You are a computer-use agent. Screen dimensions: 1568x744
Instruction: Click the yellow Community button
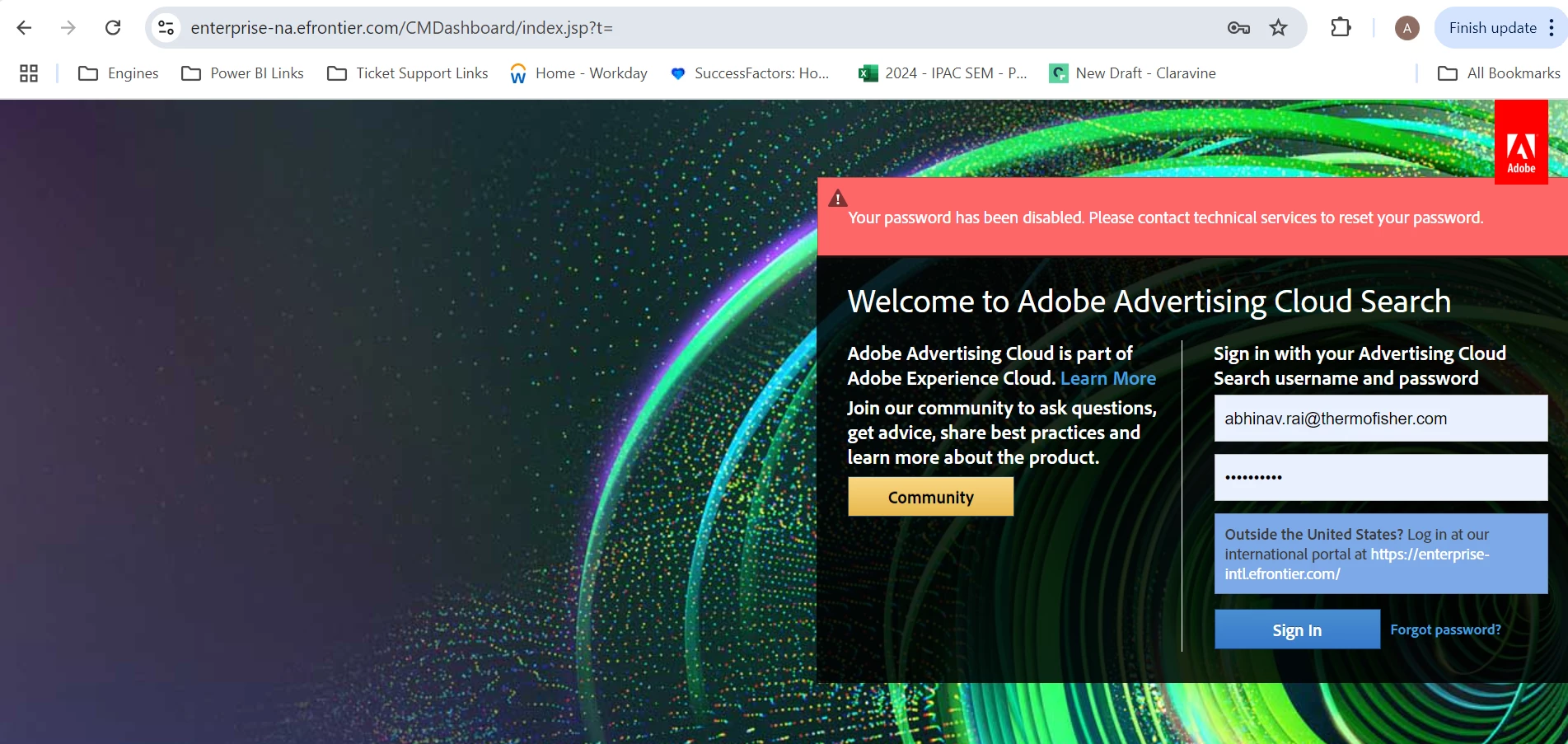pyautogui.click(x=931, y=497)
